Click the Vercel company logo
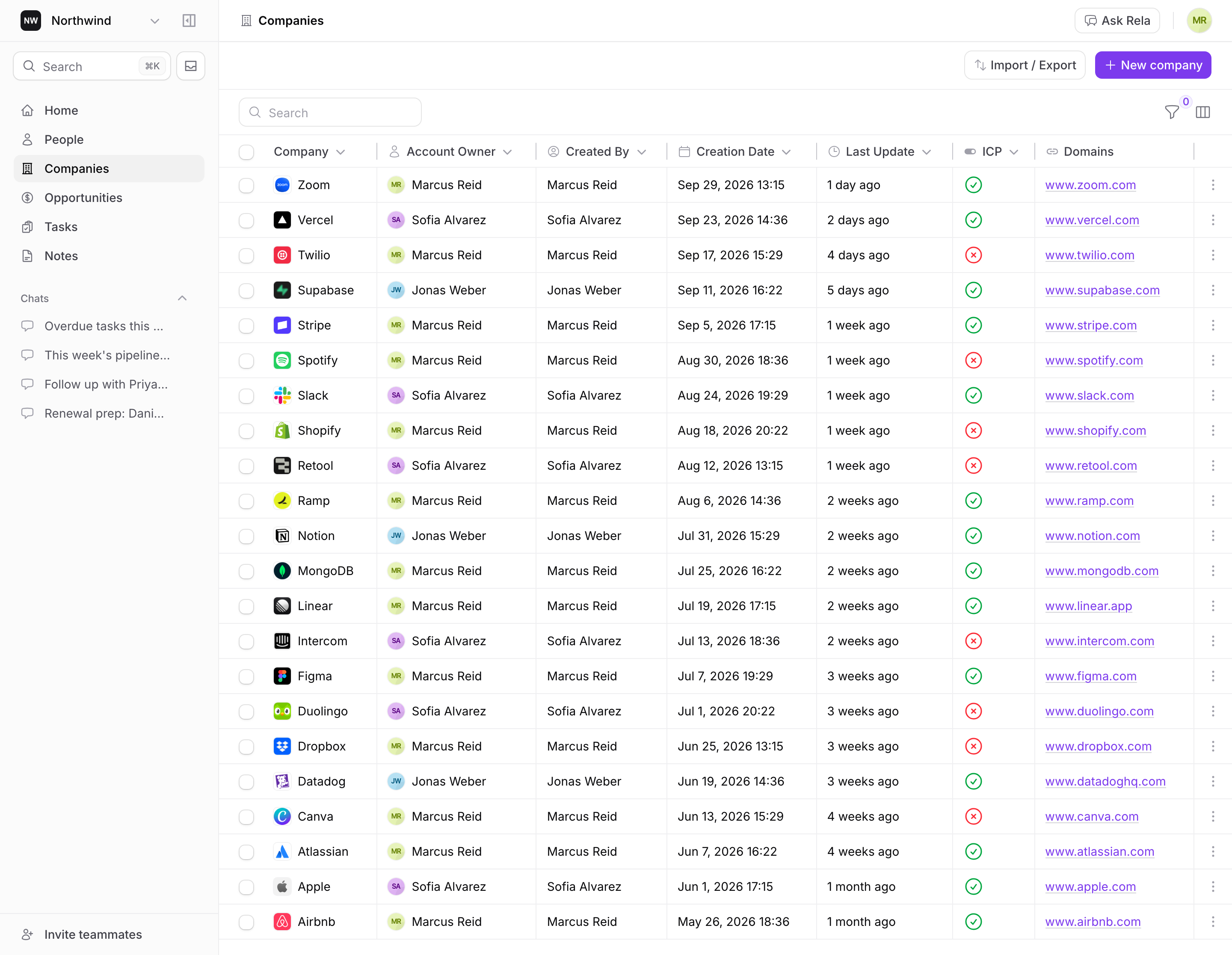This screenshot has height=955, width=1232. (x=282, y=220)
